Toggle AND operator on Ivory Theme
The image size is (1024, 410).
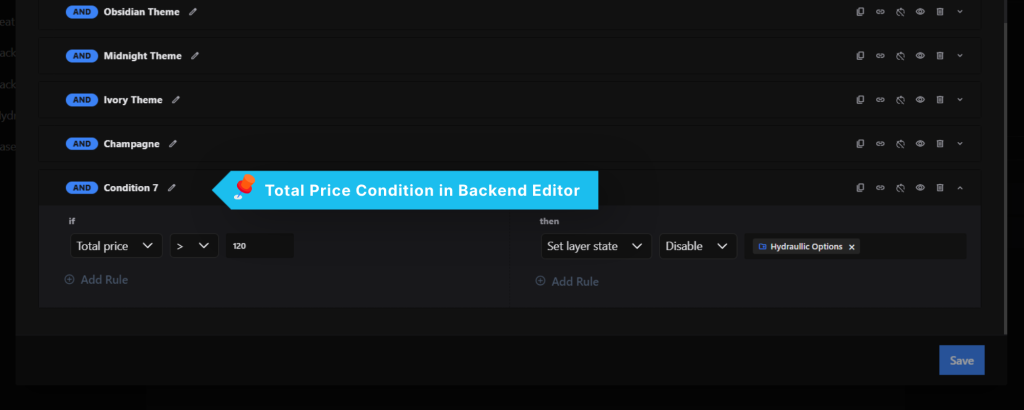pyautogui.click(x=82, y=100)
